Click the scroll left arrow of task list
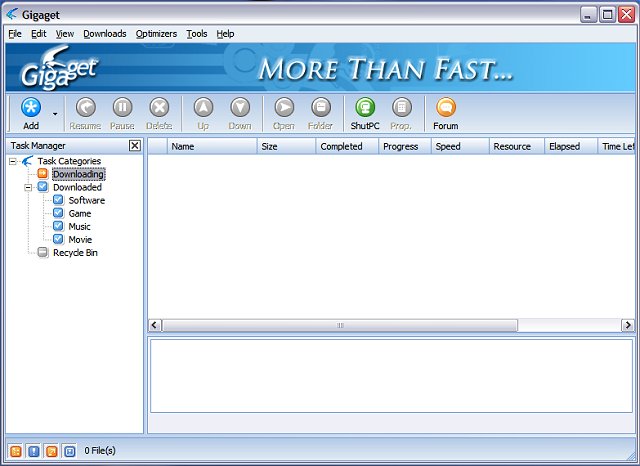The image size is (640, 466). tap(154, 325)
